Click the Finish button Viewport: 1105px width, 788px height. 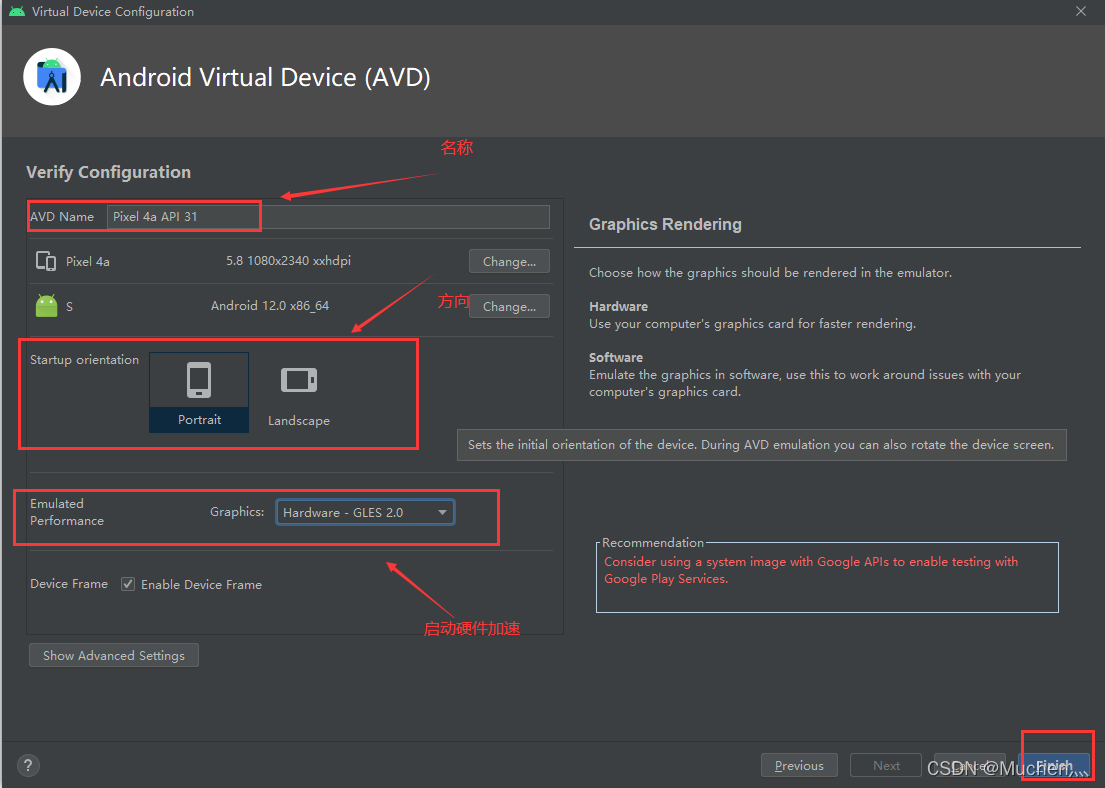coord(1054,765)
